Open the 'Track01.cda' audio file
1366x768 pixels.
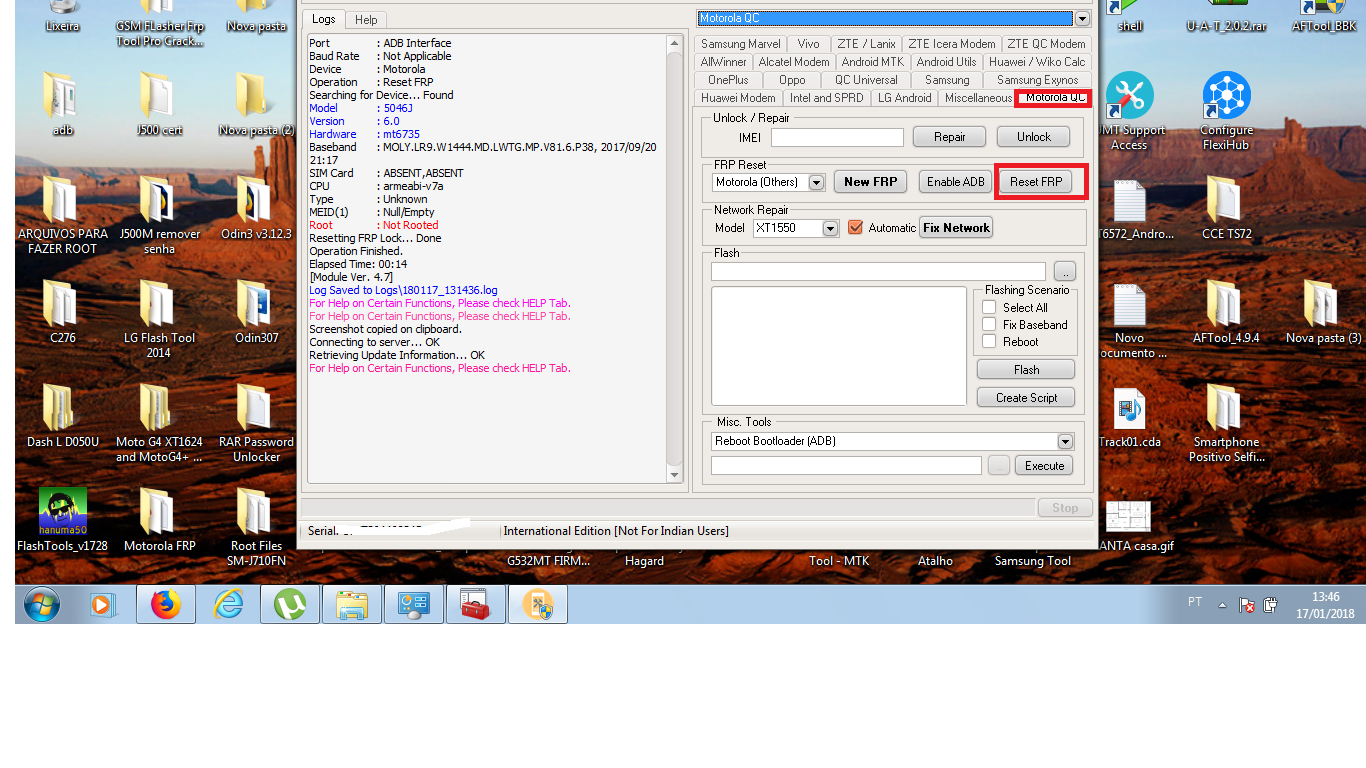(x=1130, y=416)
